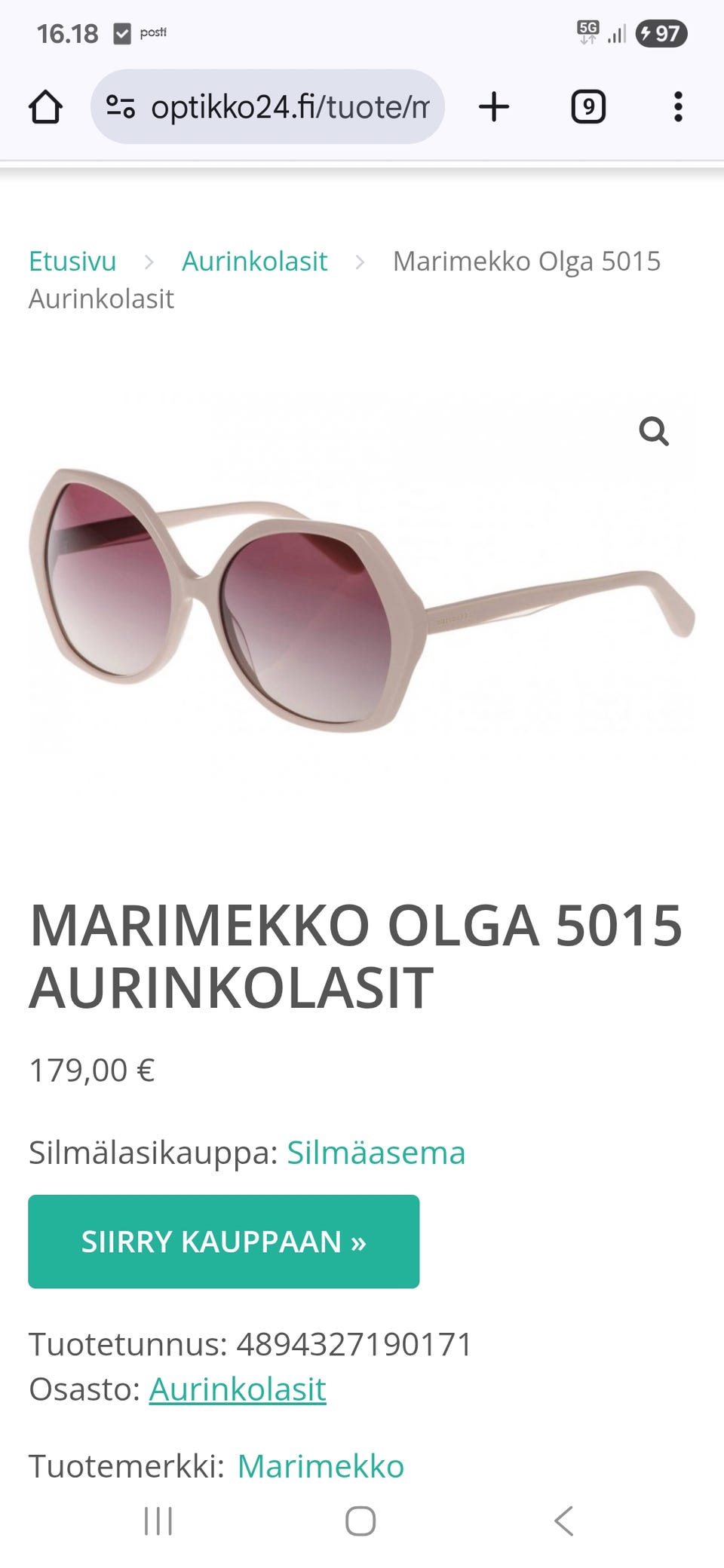
Task: Tap the Android home navigation button
Action: click(x=360, y=1521)
